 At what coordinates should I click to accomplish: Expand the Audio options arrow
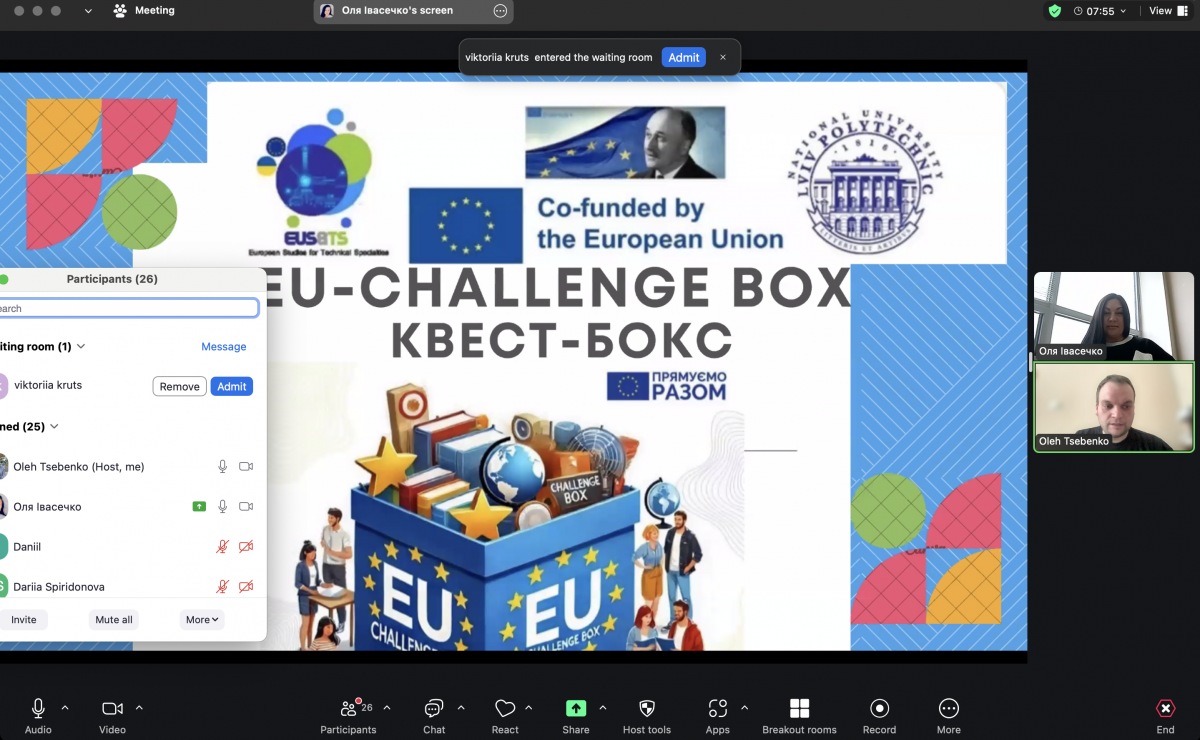pyautogui.click(x=65, y=708)
